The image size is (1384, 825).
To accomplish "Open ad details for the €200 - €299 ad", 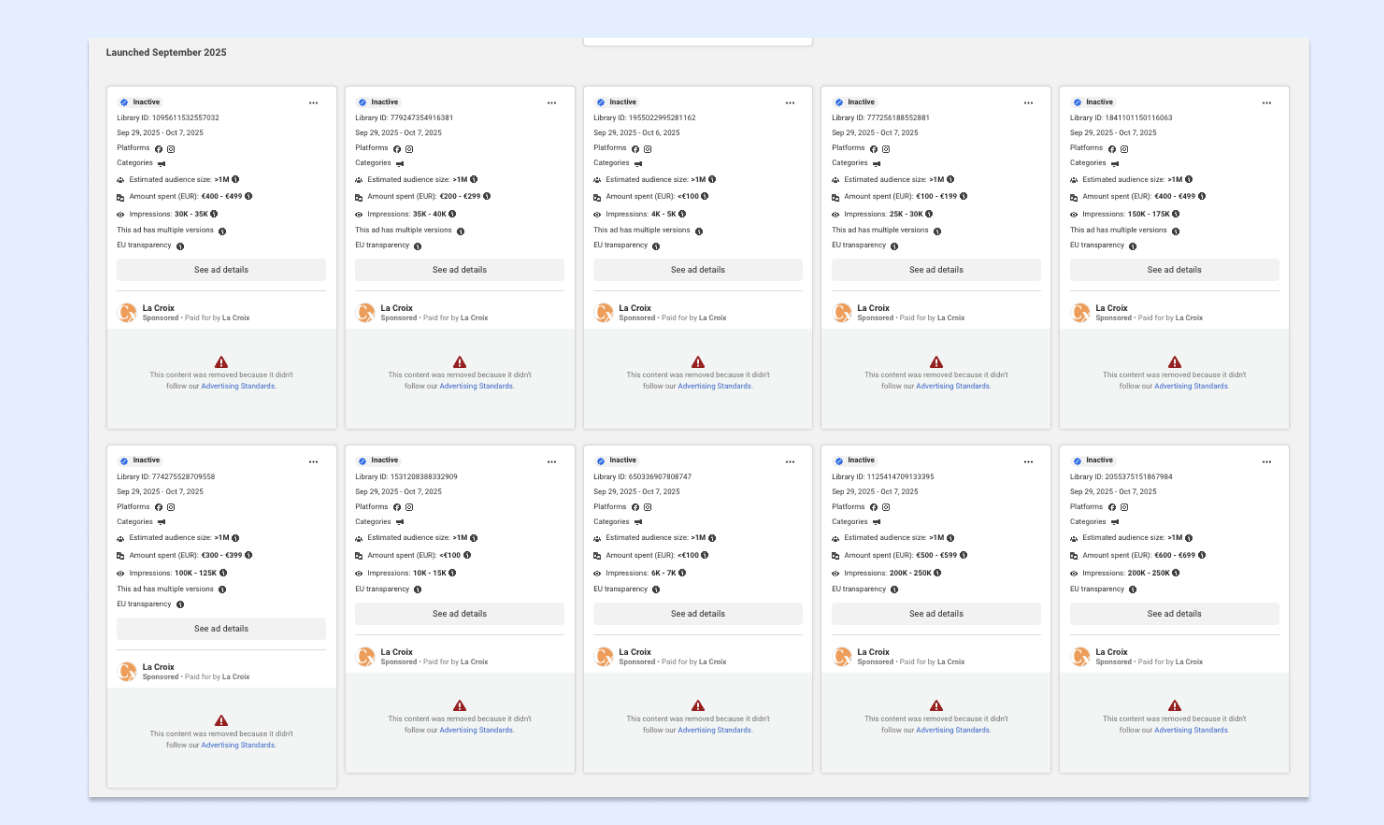I will 459,270.
